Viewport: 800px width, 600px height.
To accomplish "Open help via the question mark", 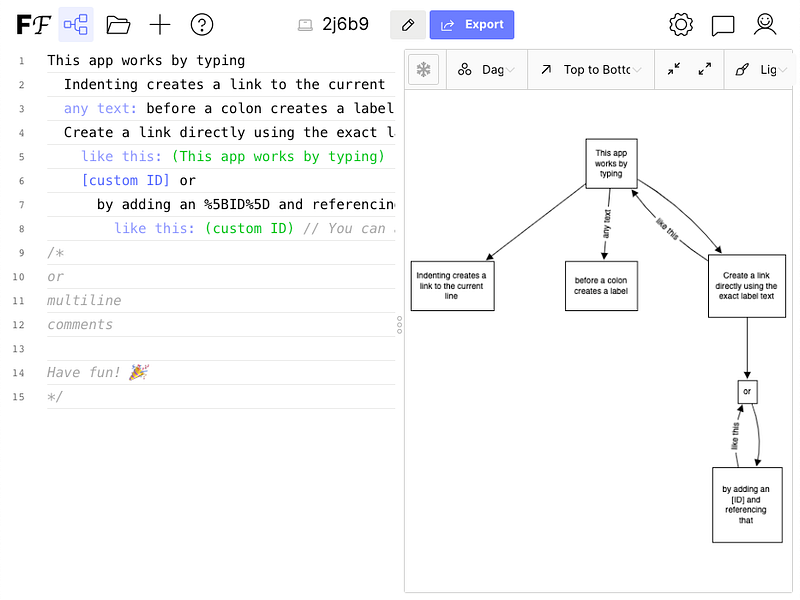I will pos(200,25).
